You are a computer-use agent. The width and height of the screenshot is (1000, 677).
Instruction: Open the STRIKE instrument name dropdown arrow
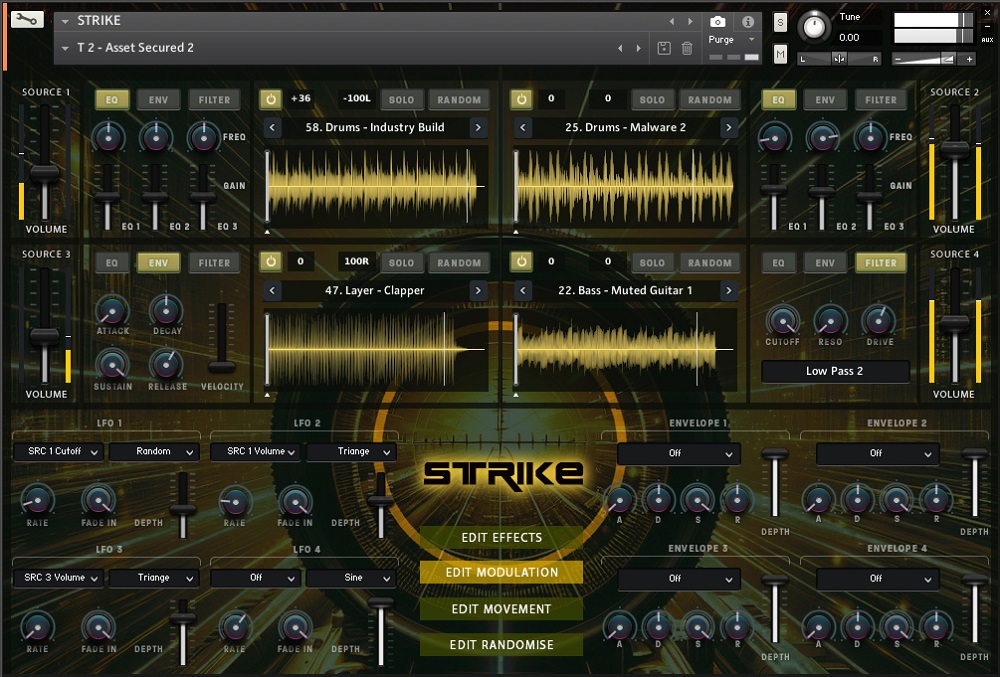[65, 21]
